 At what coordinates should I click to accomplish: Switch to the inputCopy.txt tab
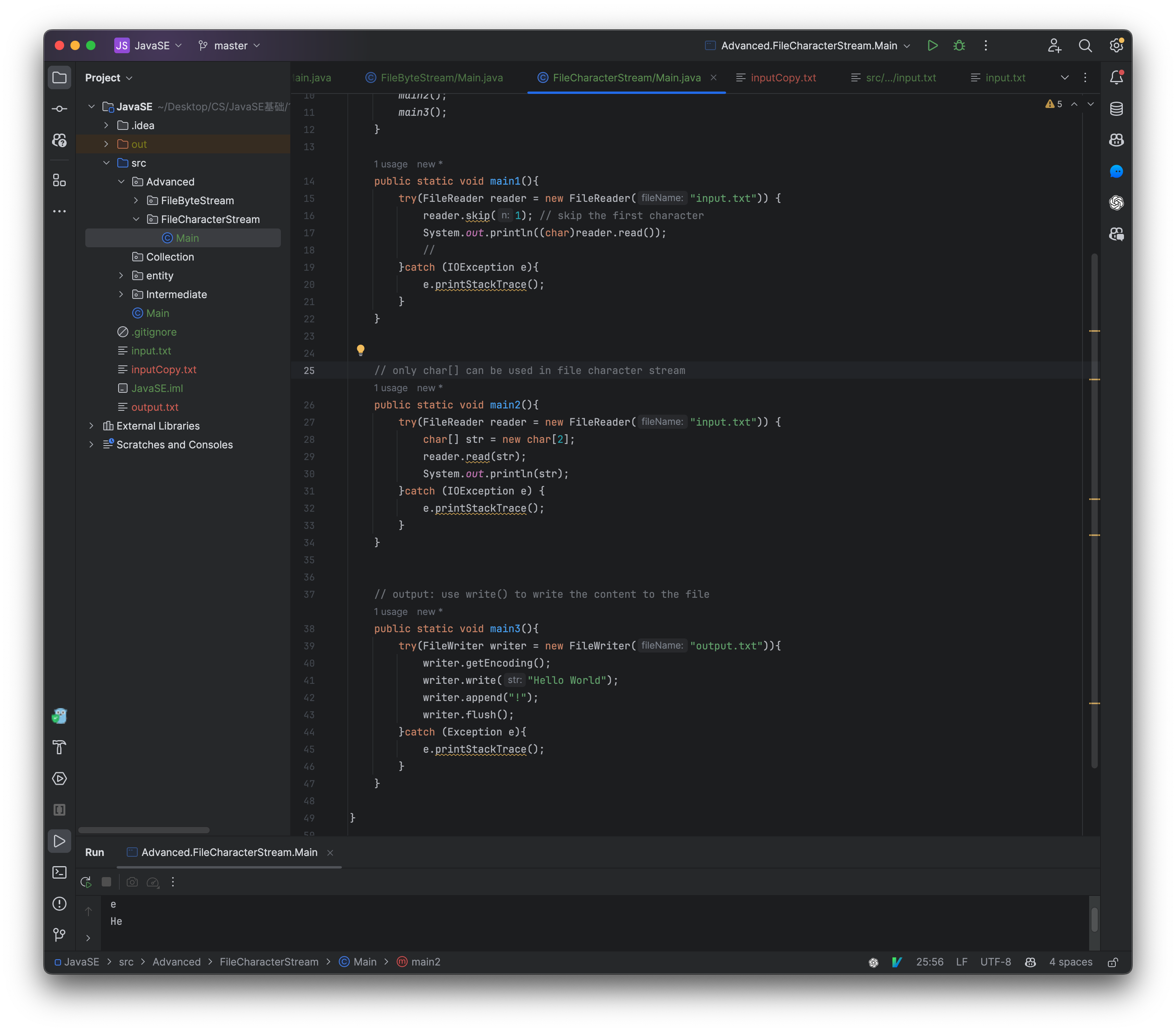coord(776,77)
